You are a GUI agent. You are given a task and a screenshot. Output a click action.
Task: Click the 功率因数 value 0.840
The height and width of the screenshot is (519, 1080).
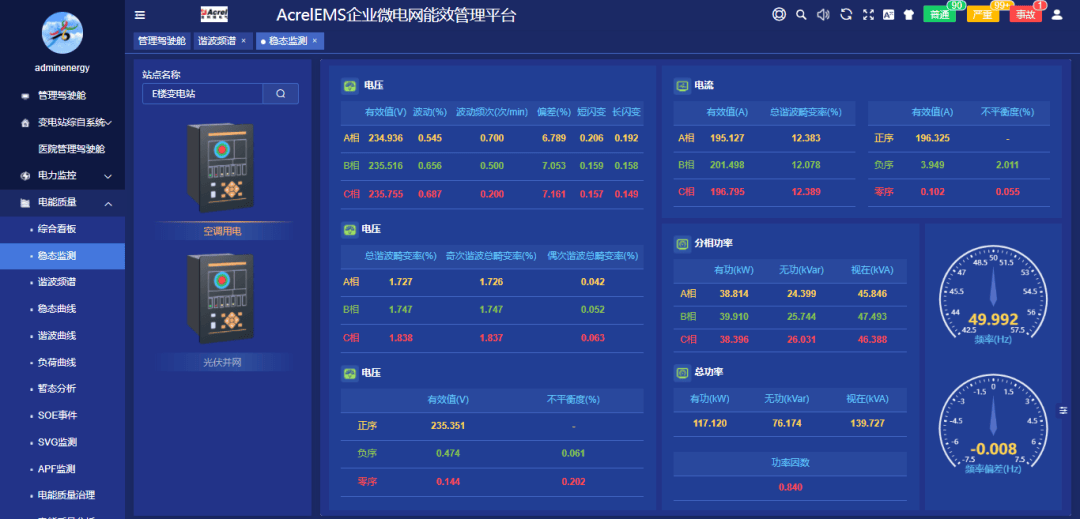pyautogui.click(x=790, y=487)
